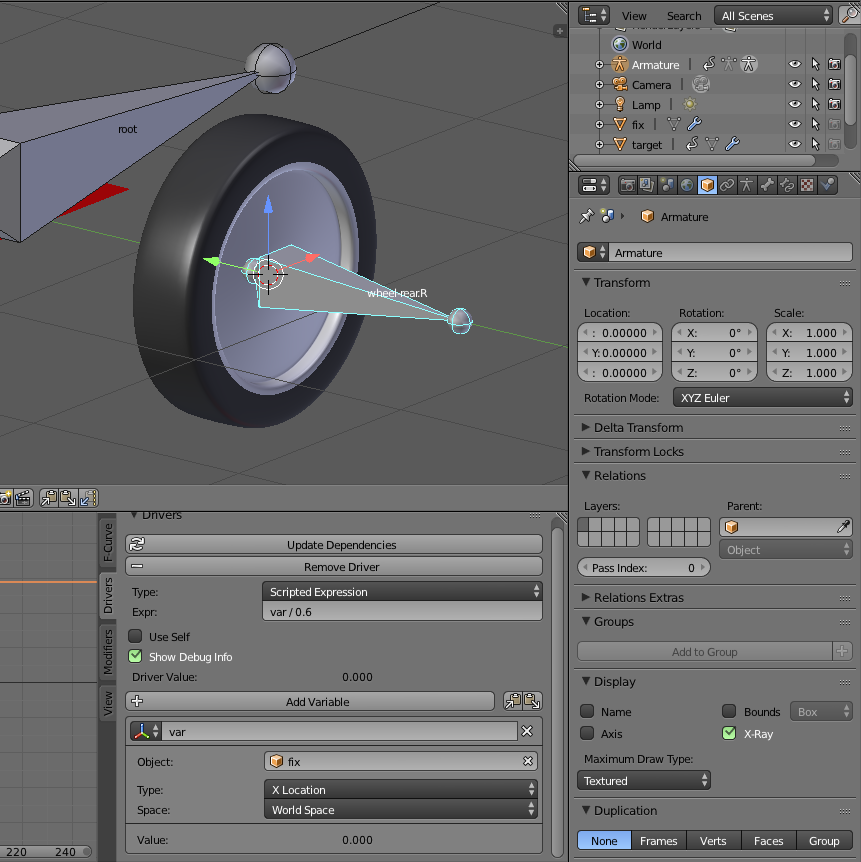
Task: Enable the Use Self checkbox
Action: (135, 636)
